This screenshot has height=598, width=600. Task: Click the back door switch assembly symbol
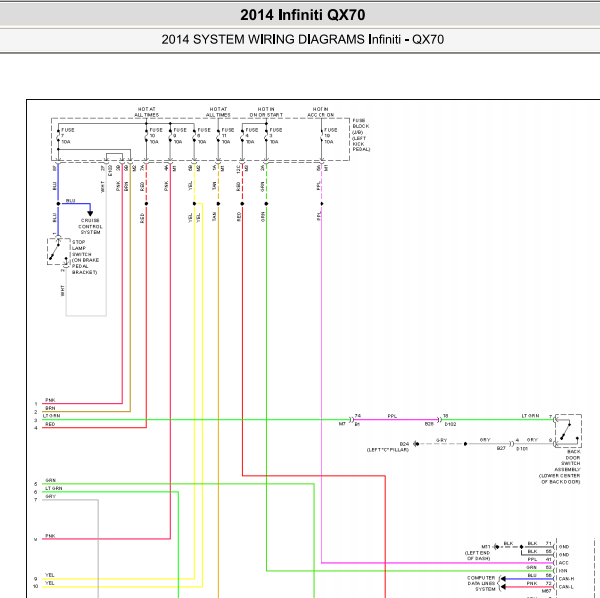569,431
